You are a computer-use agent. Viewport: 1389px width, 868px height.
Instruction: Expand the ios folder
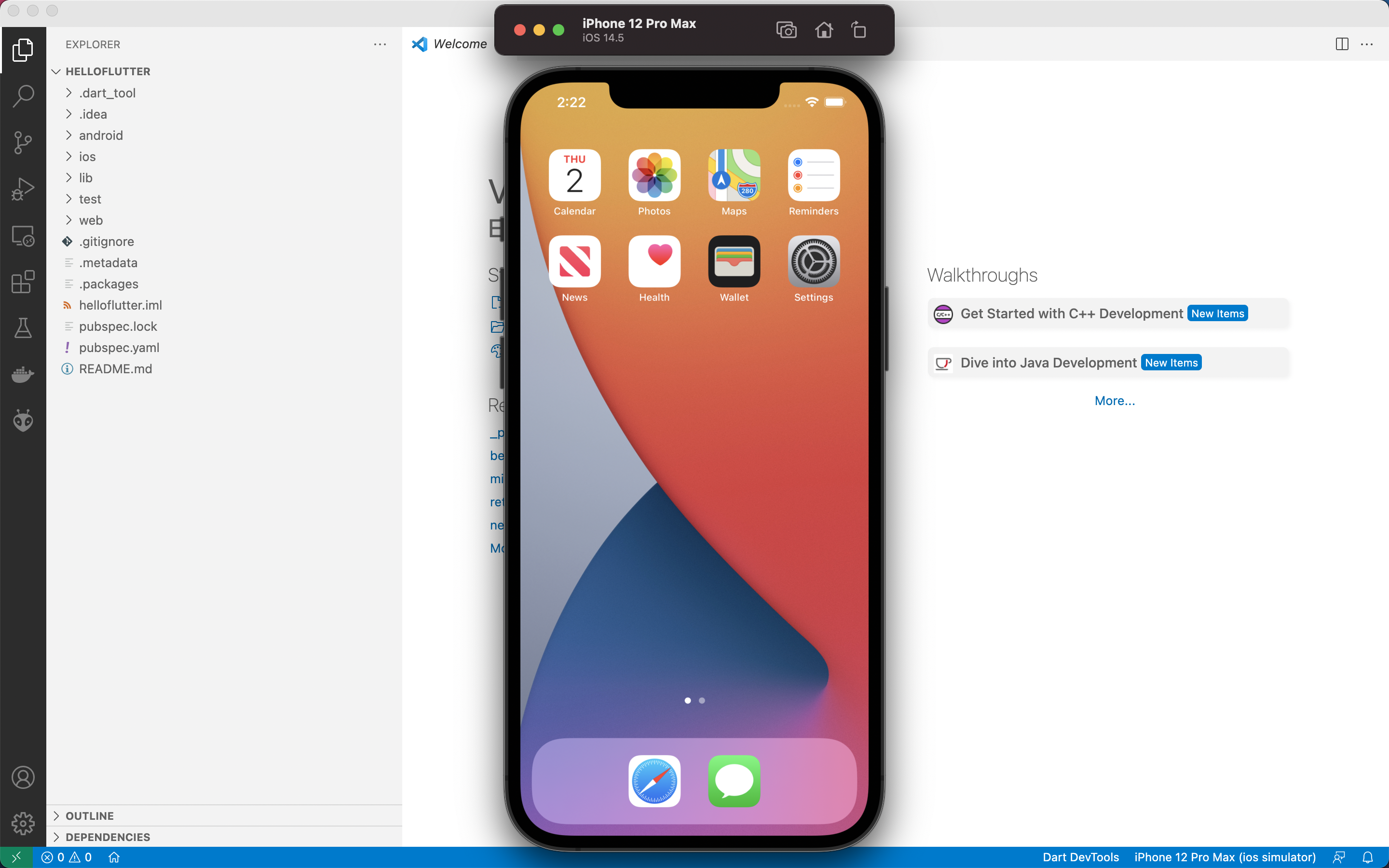(224, 157)
